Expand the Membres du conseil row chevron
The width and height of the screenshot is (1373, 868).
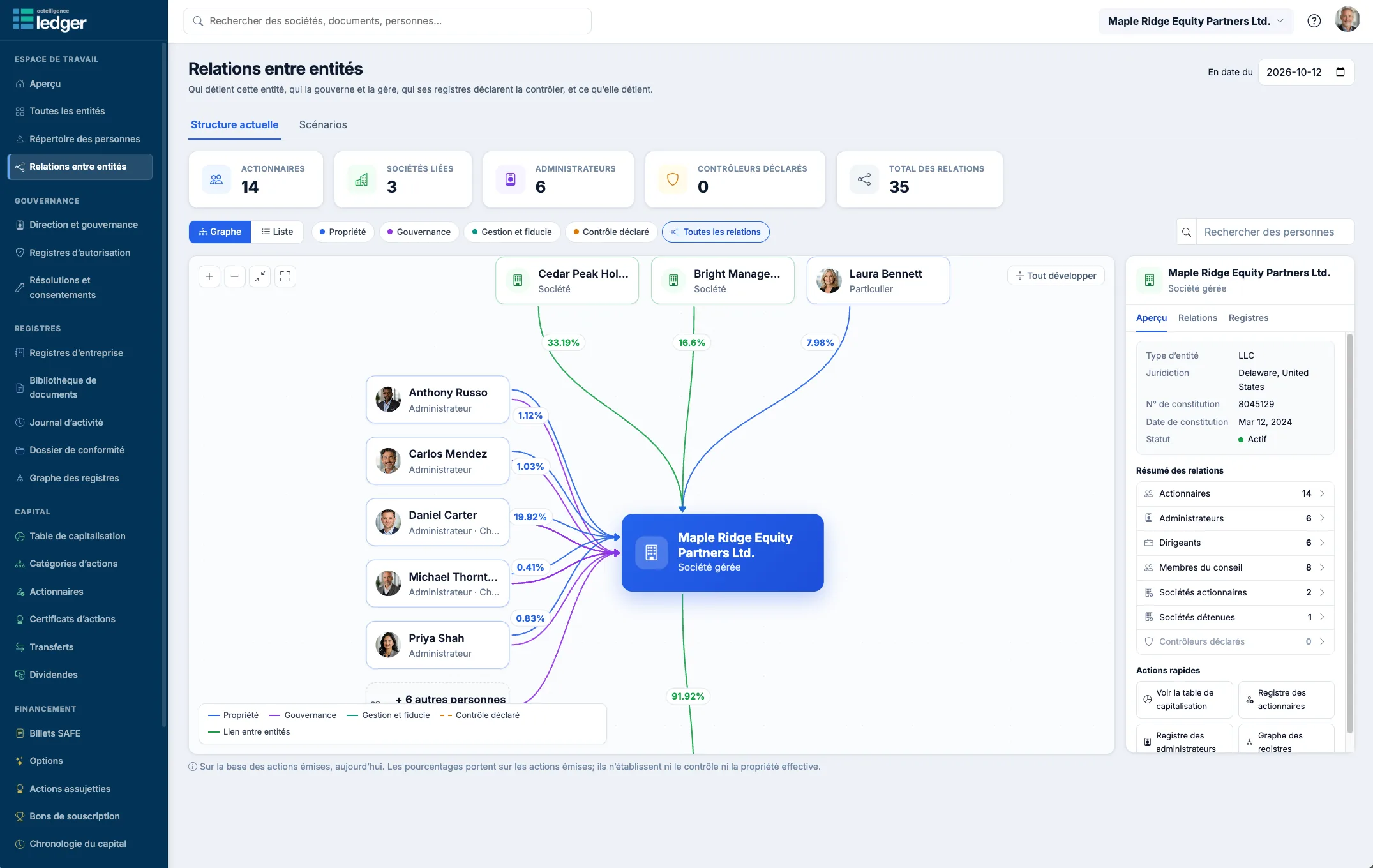click(1322, 567)
